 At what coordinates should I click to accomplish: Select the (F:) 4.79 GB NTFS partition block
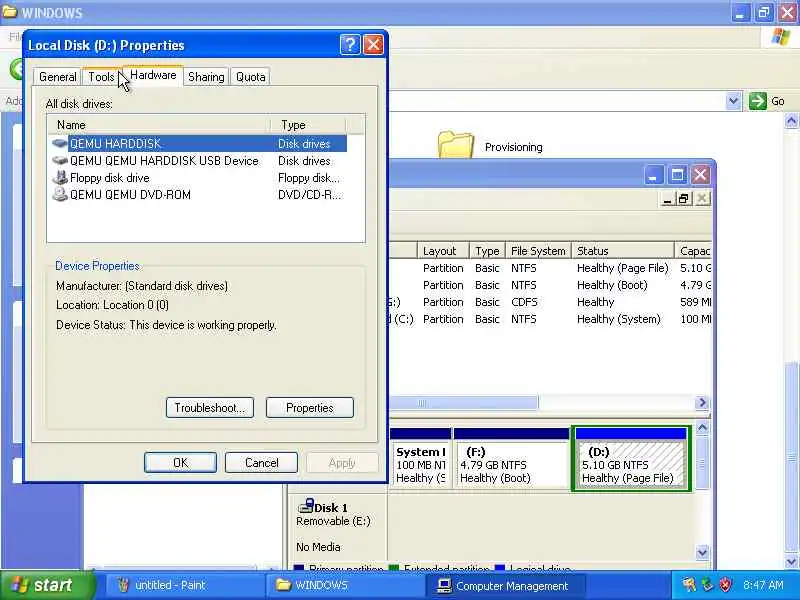click(511, 459)
